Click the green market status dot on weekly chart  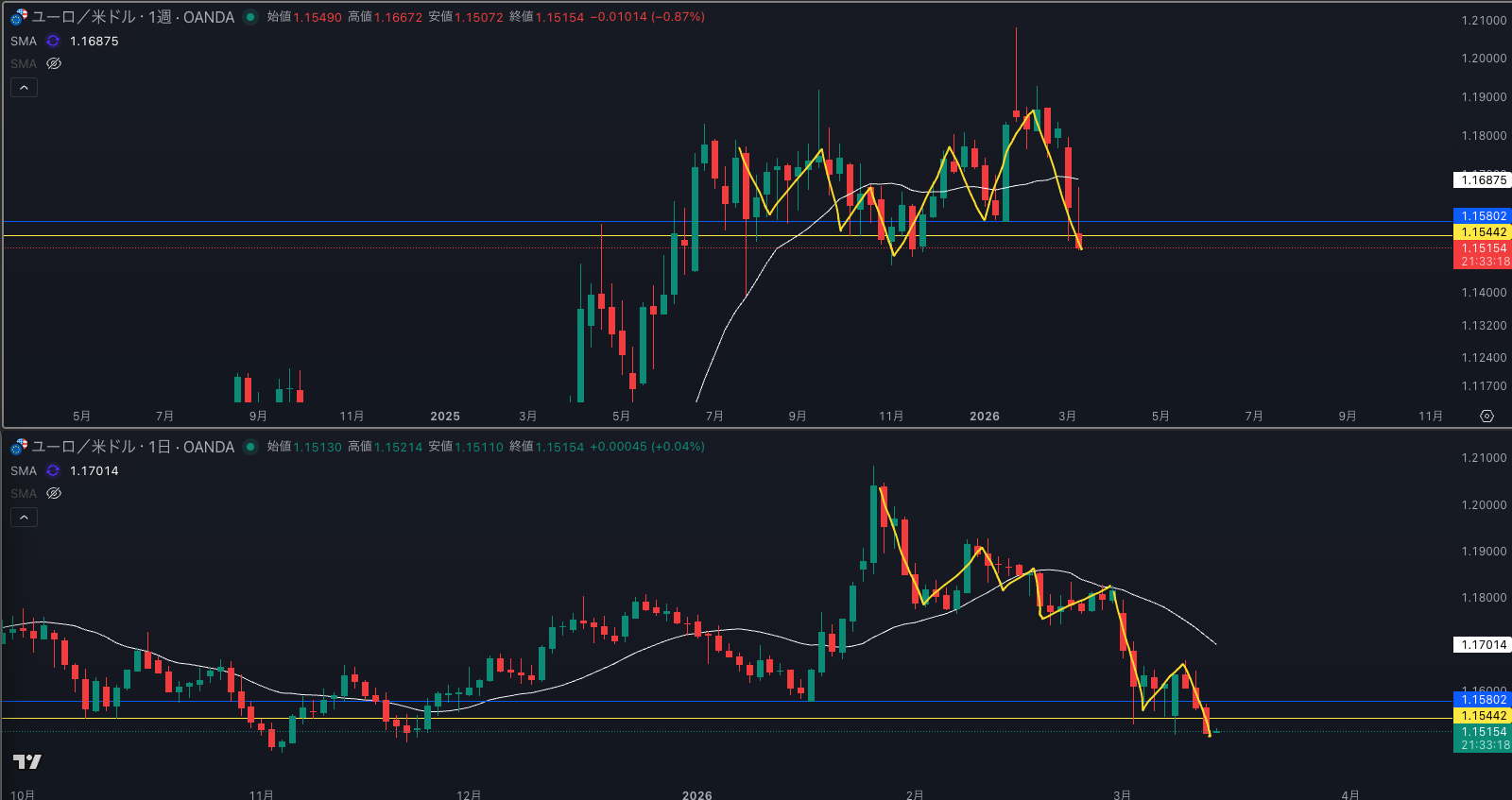click(x=250, y=17)
